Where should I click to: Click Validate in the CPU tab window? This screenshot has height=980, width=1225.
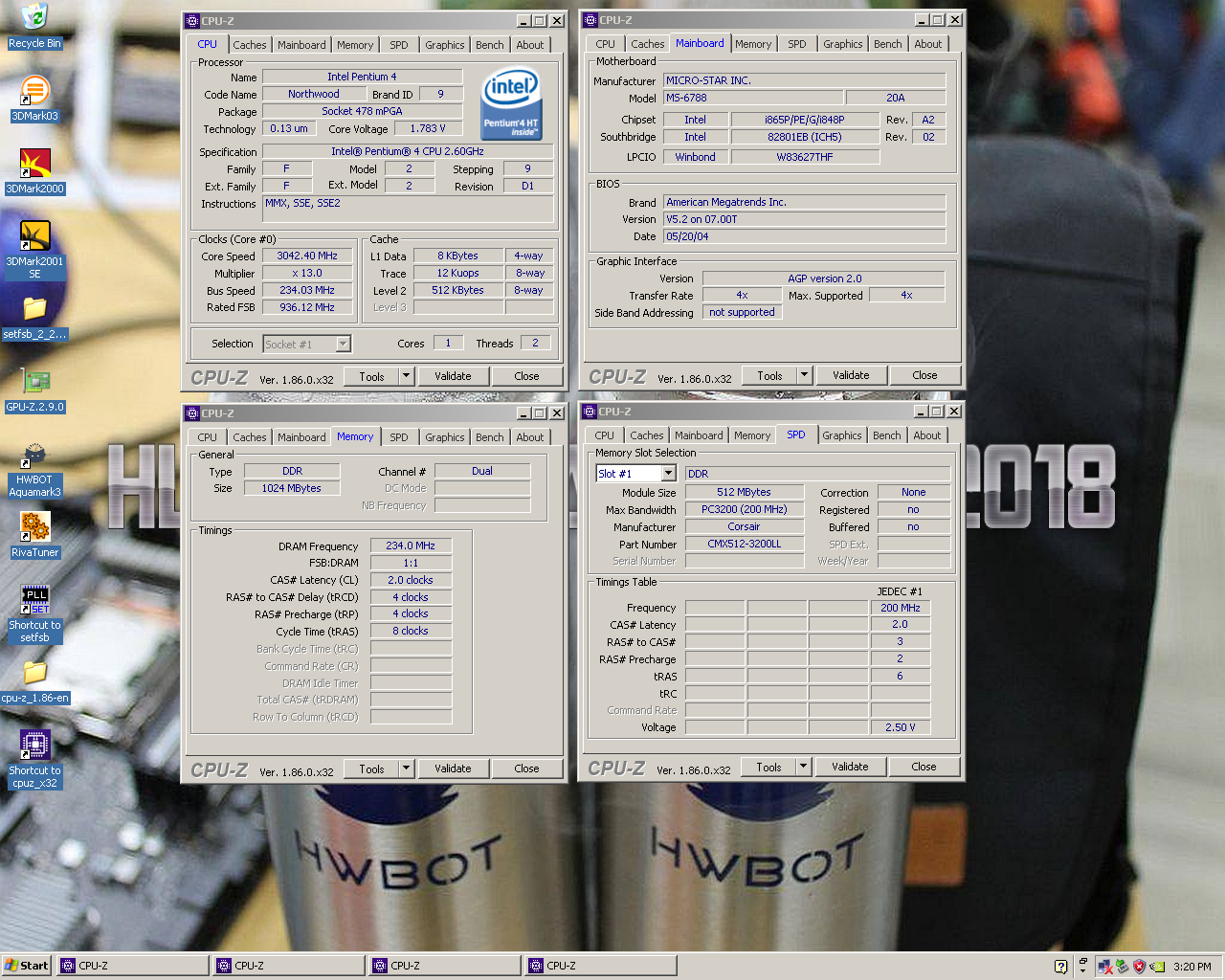(x=453, y=376)
